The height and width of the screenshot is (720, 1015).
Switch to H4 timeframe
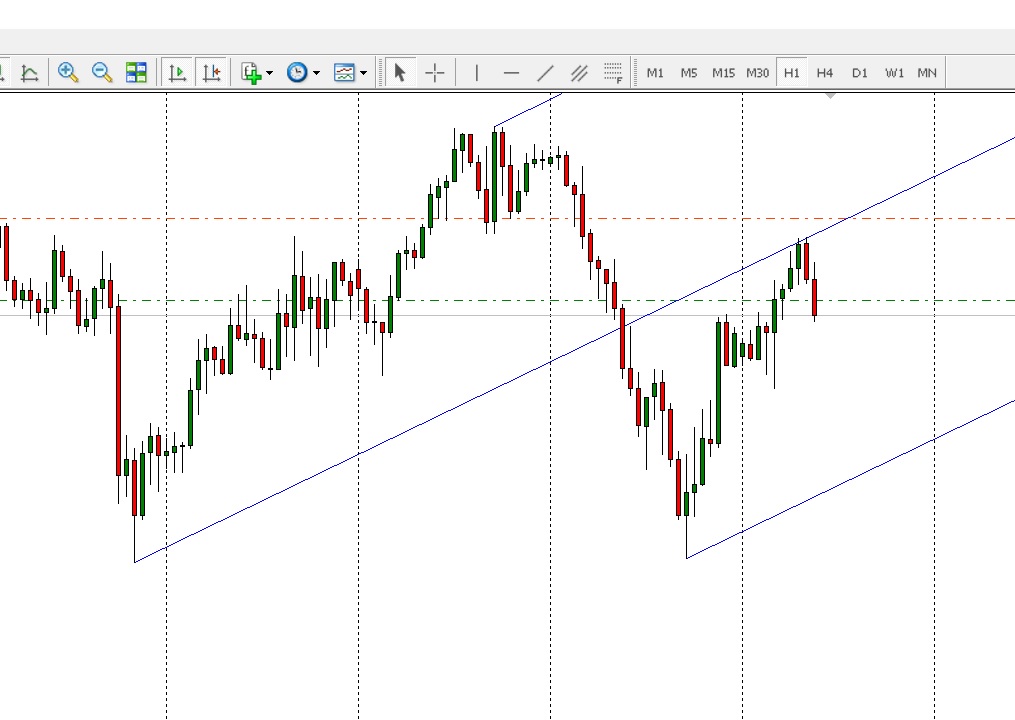click(x=825, y=73)
